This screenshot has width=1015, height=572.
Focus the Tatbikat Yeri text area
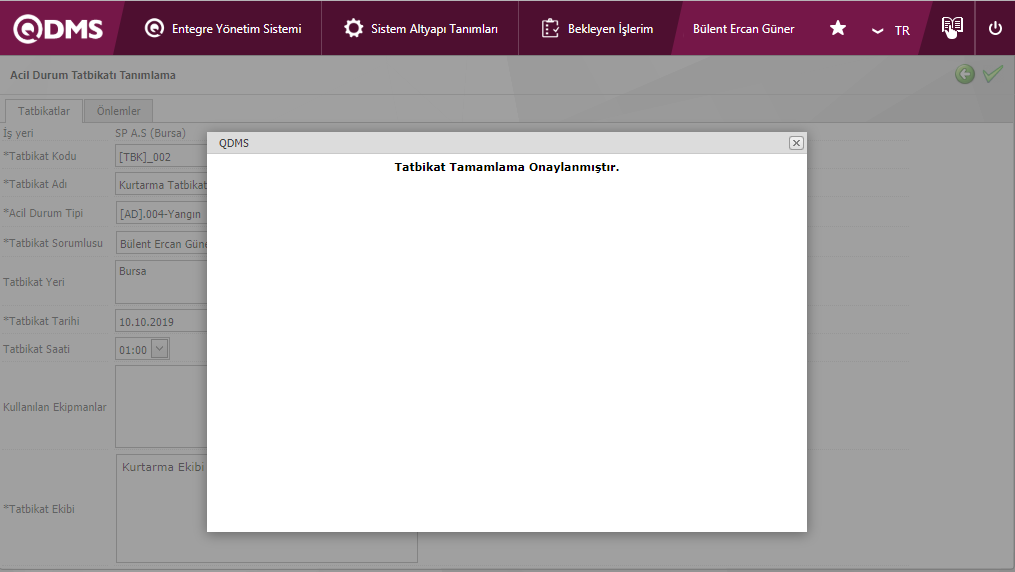160,282
